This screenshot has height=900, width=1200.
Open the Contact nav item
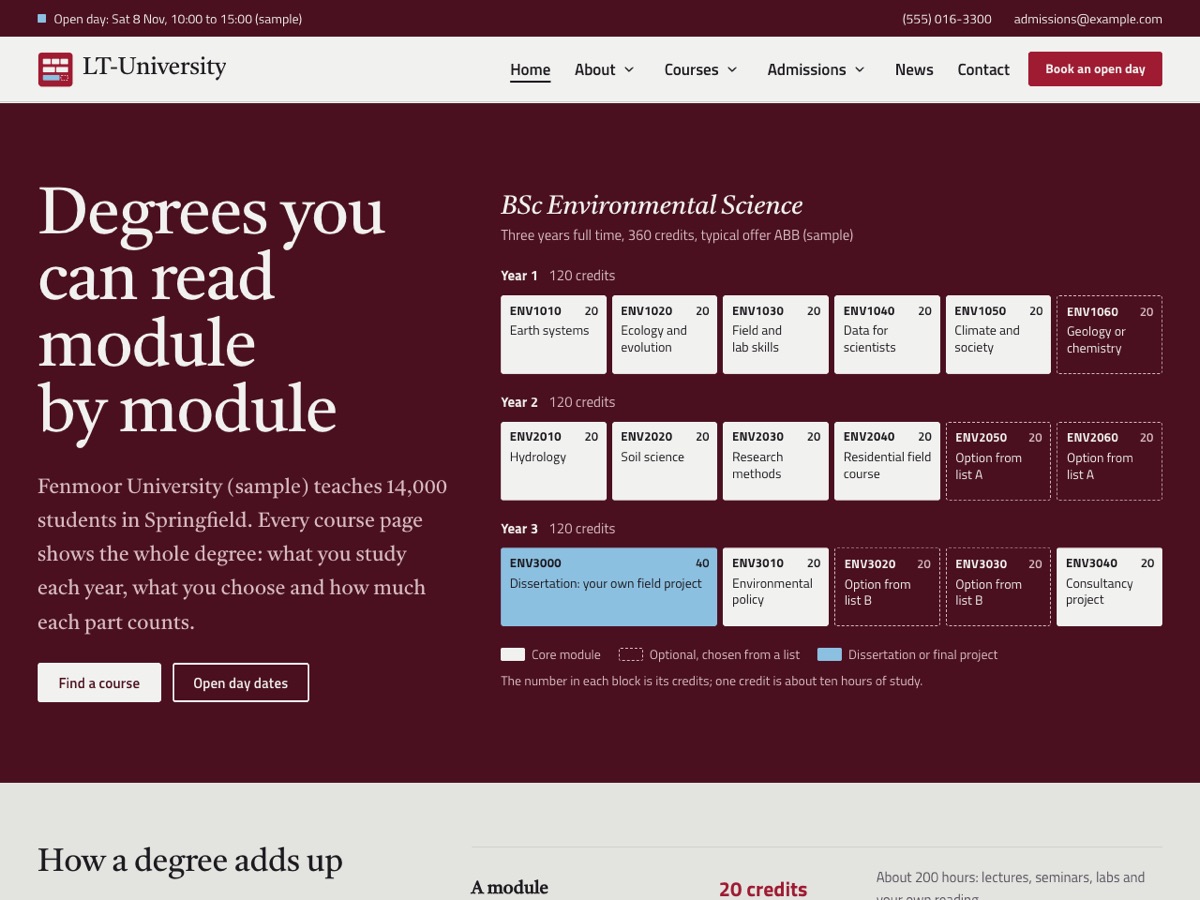(983, 69)
